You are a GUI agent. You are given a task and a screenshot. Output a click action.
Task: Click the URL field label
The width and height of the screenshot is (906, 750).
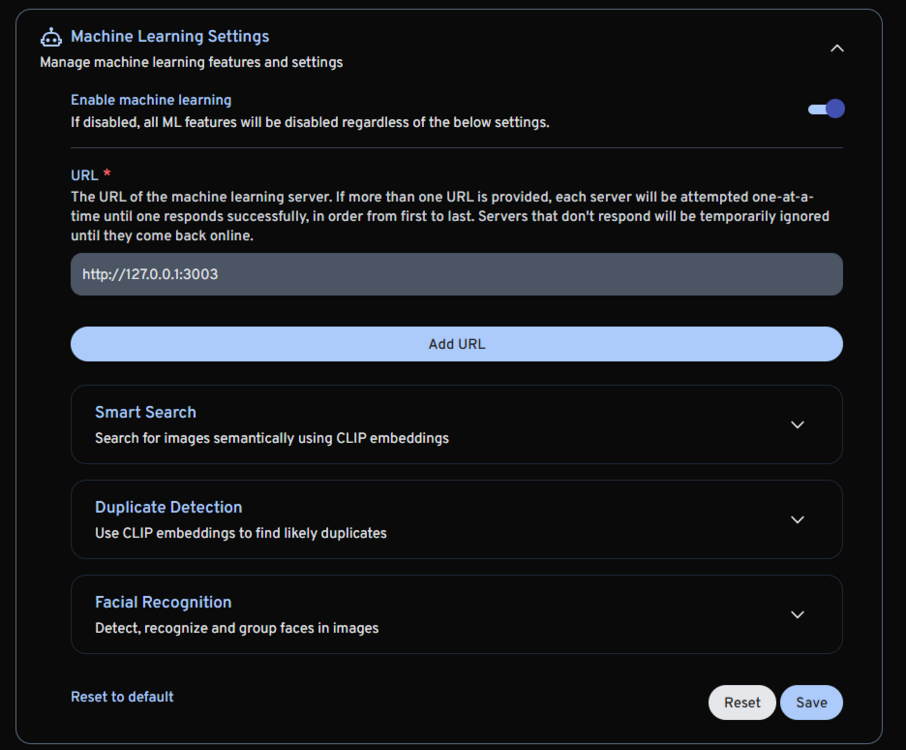[x=84, y=175]
